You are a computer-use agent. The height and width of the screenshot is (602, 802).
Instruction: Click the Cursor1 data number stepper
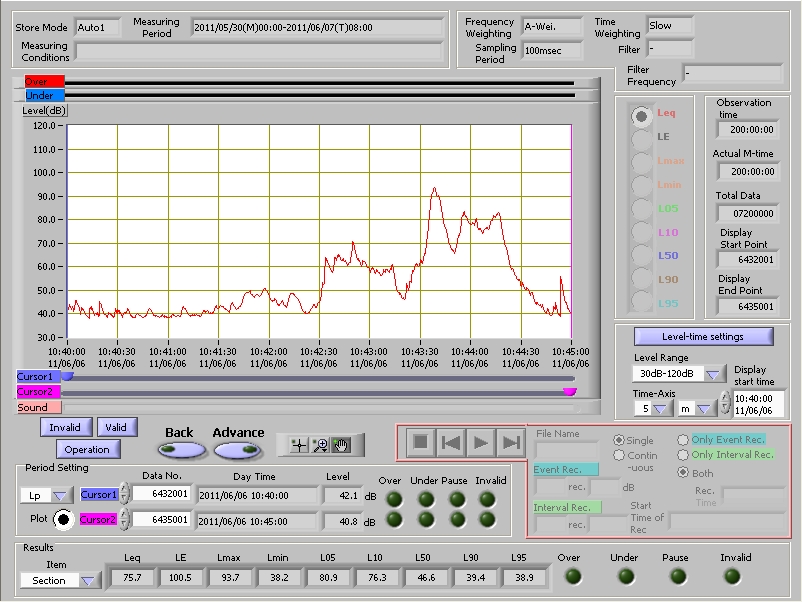124,494
